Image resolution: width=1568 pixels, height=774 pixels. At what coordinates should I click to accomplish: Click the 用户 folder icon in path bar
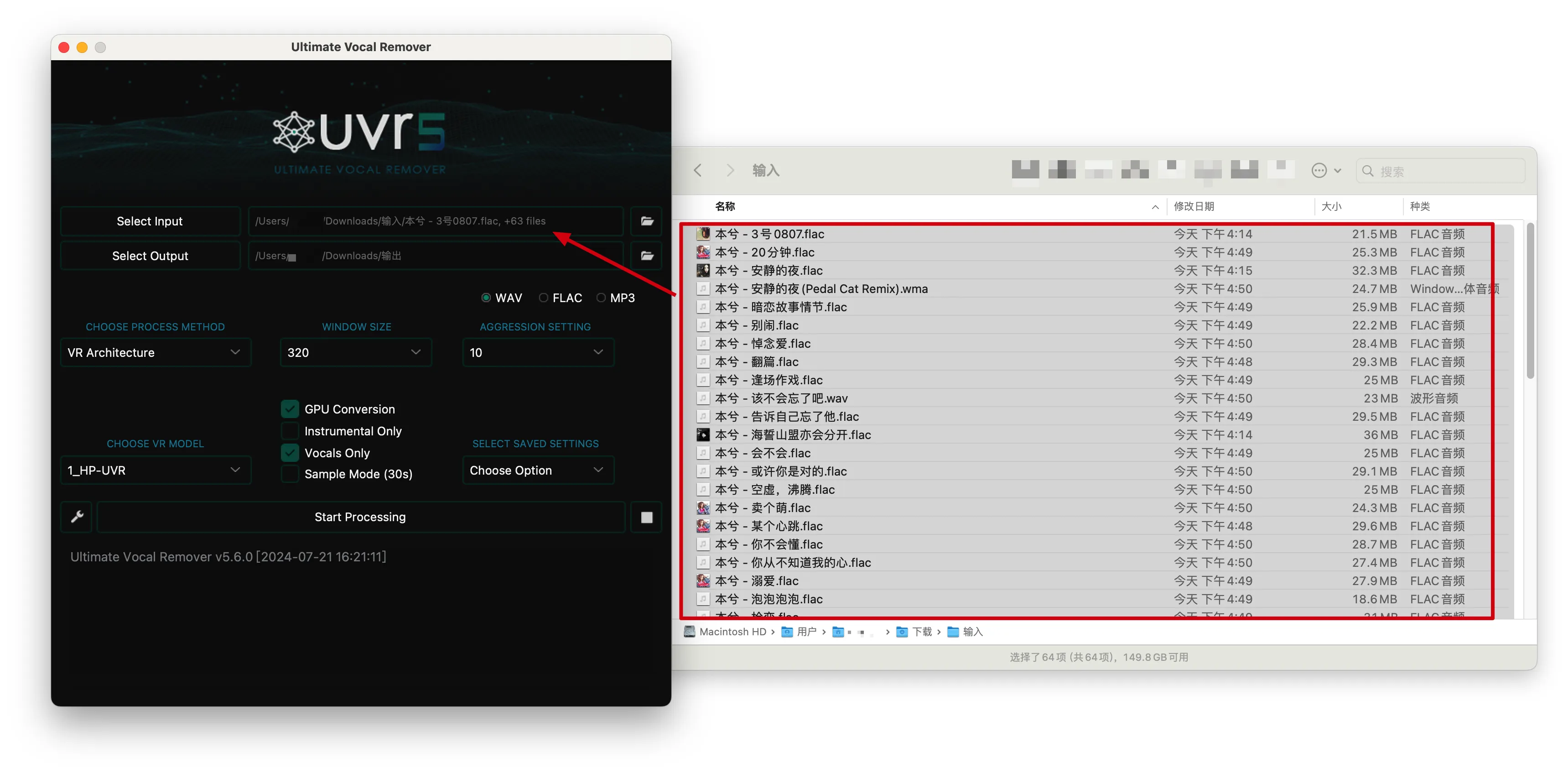787,632
